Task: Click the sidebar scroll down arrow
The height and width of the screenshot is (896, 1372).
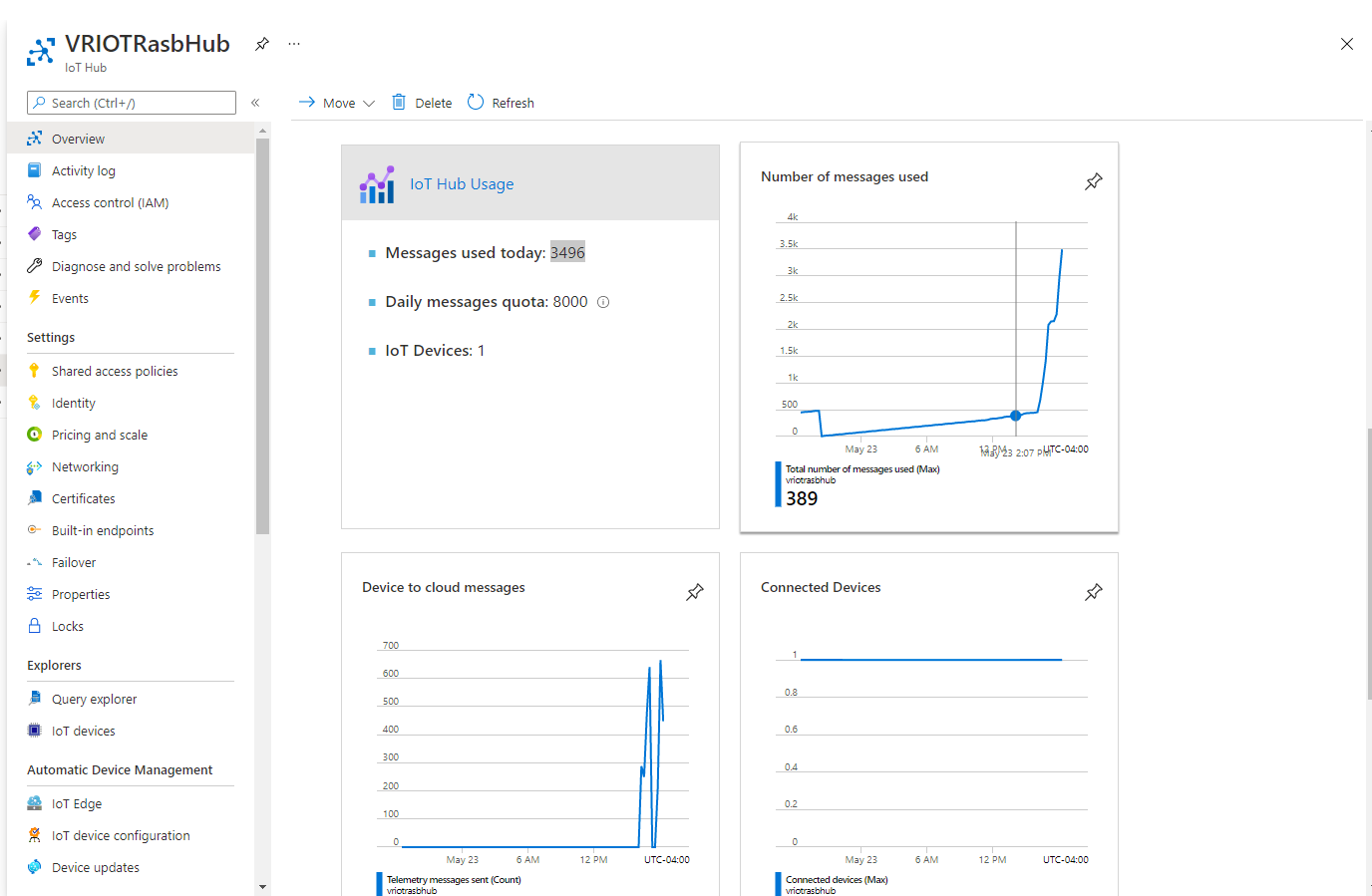Action: point(262,886)
